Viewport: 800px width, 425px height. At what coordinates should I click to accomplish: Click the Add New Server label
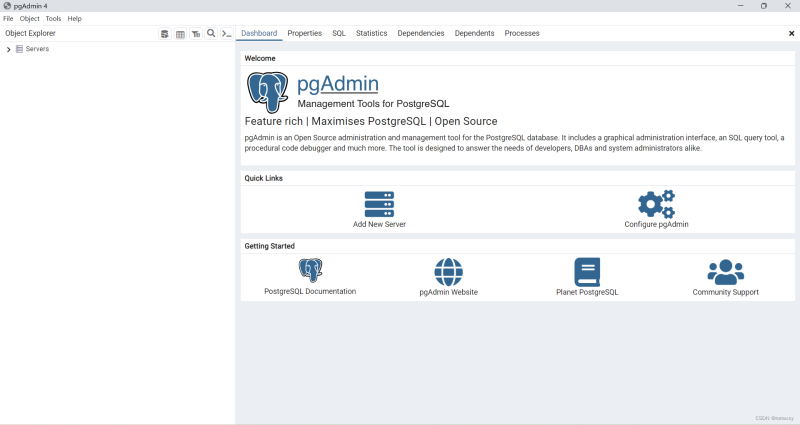379,224
